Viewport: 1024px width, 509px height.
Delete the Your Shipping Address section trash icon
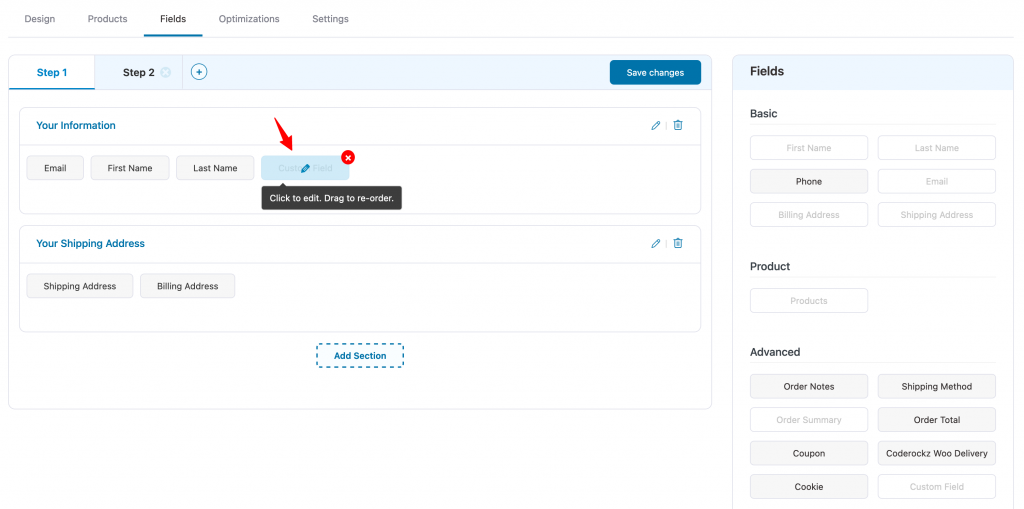(x=678, y=243)
